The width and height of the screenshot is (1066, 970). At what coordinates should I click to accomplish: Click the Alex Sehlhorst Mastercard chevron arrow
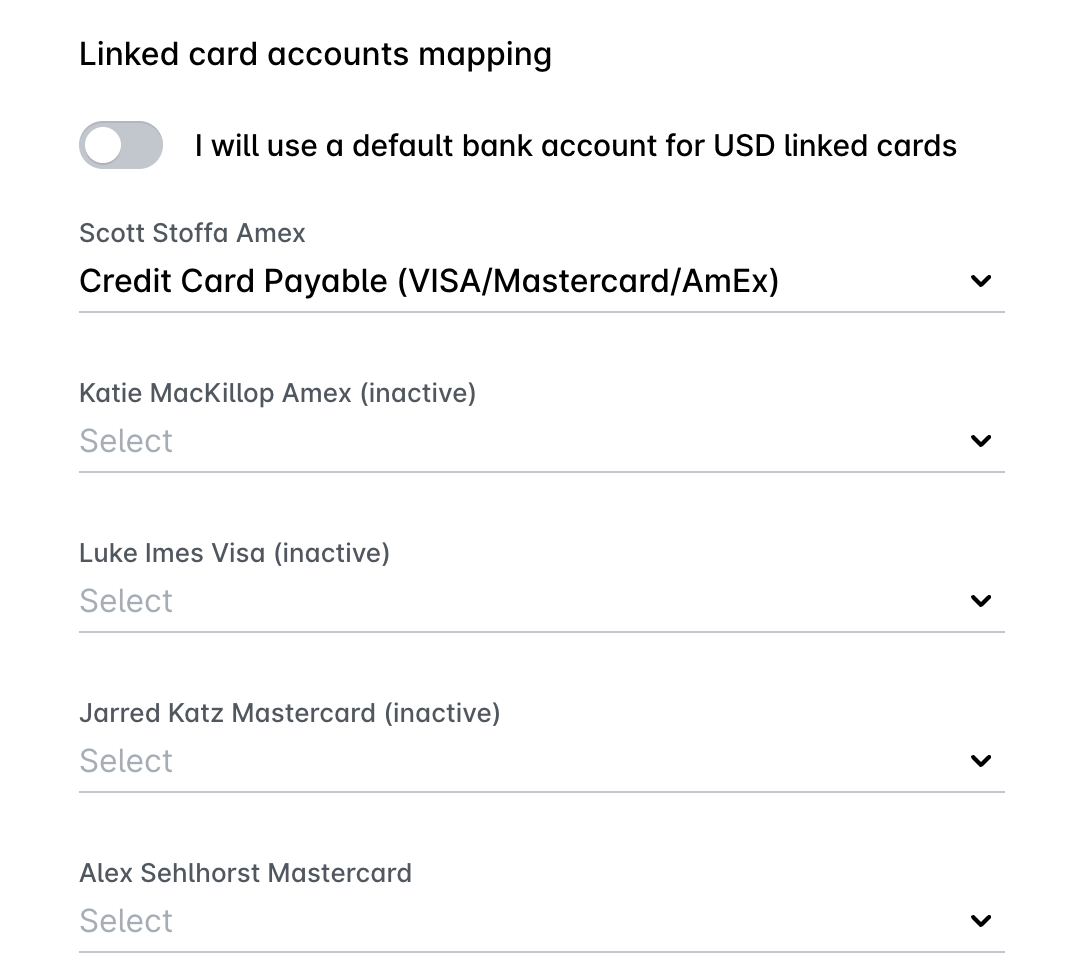click(980, 920)
